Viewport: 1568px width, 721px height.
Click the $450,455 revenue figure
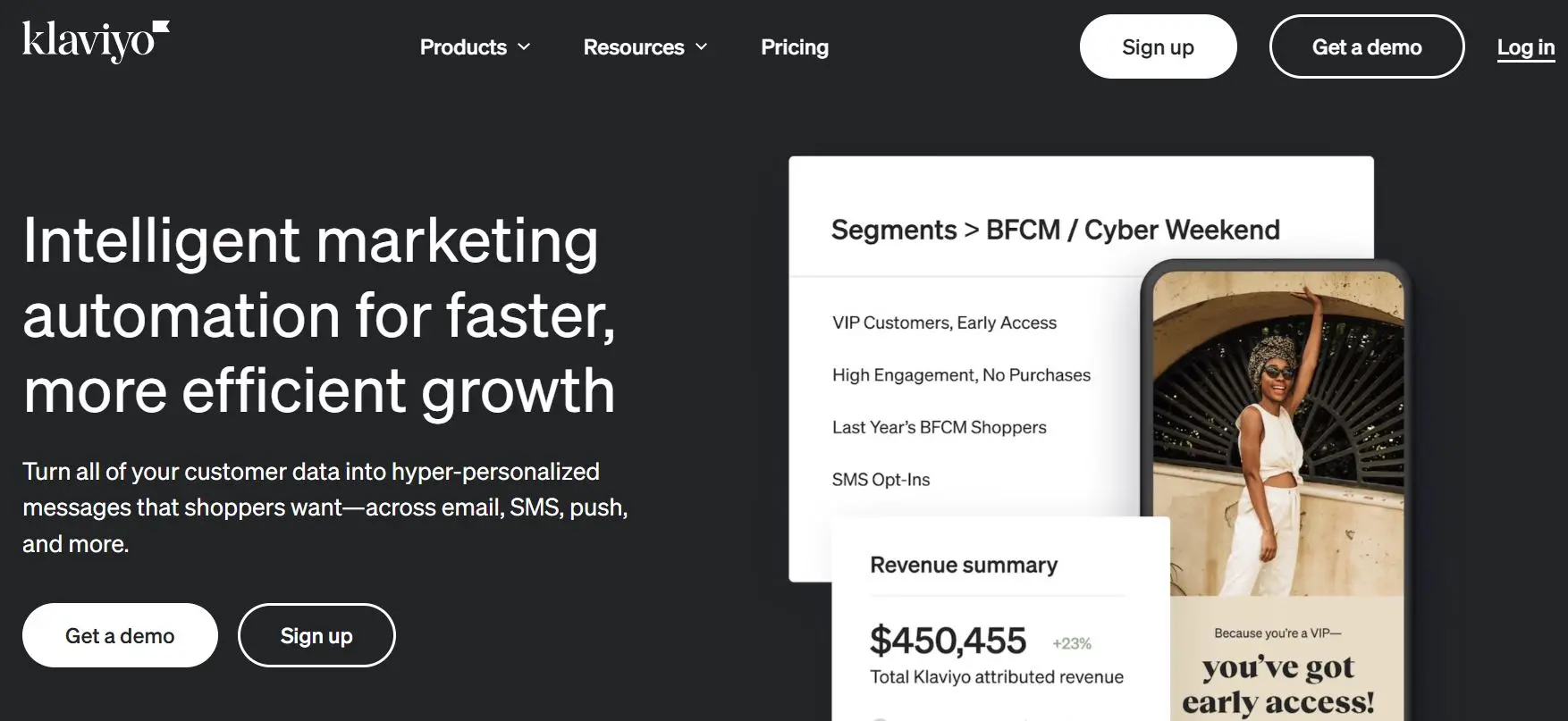click(948, 641)
